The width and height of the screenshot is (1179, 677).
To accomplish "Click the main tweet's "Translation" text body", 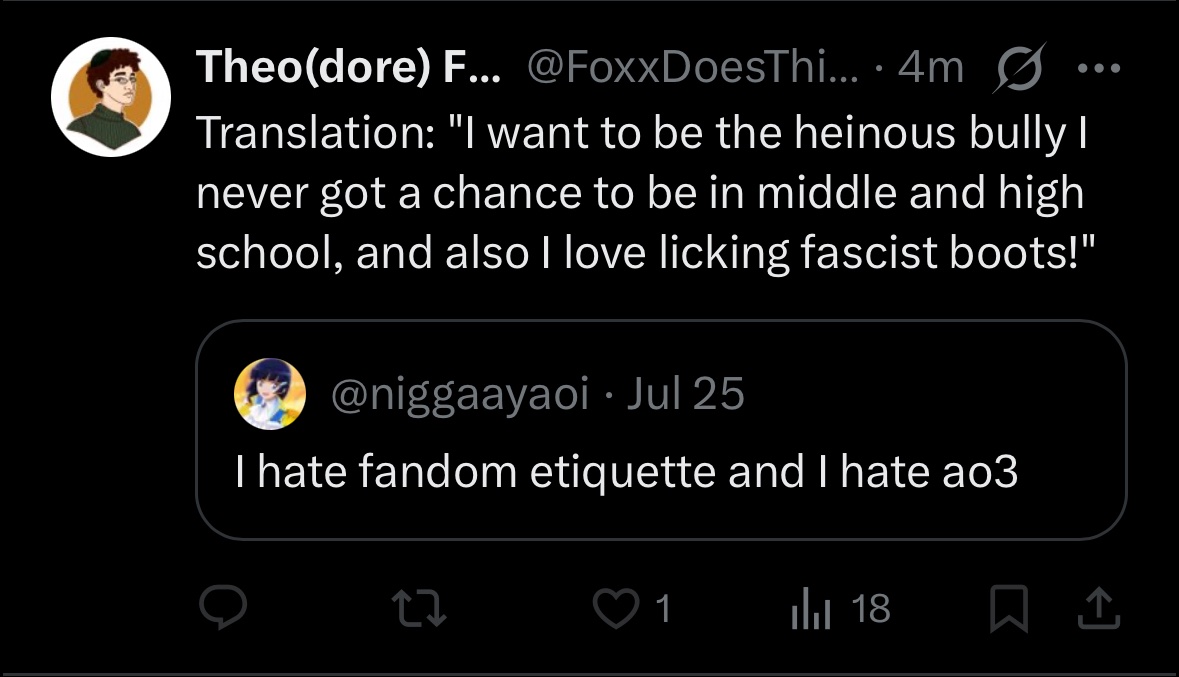I will pos(645,193).
